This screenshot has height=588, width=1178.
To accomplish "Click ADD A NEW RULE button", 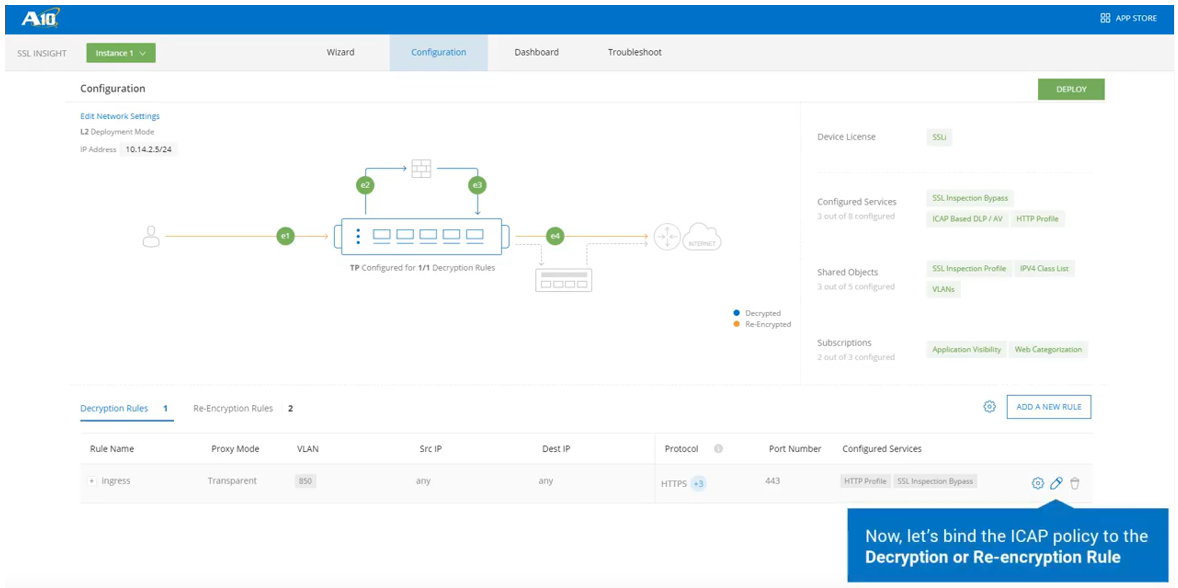I will 1049,406.
